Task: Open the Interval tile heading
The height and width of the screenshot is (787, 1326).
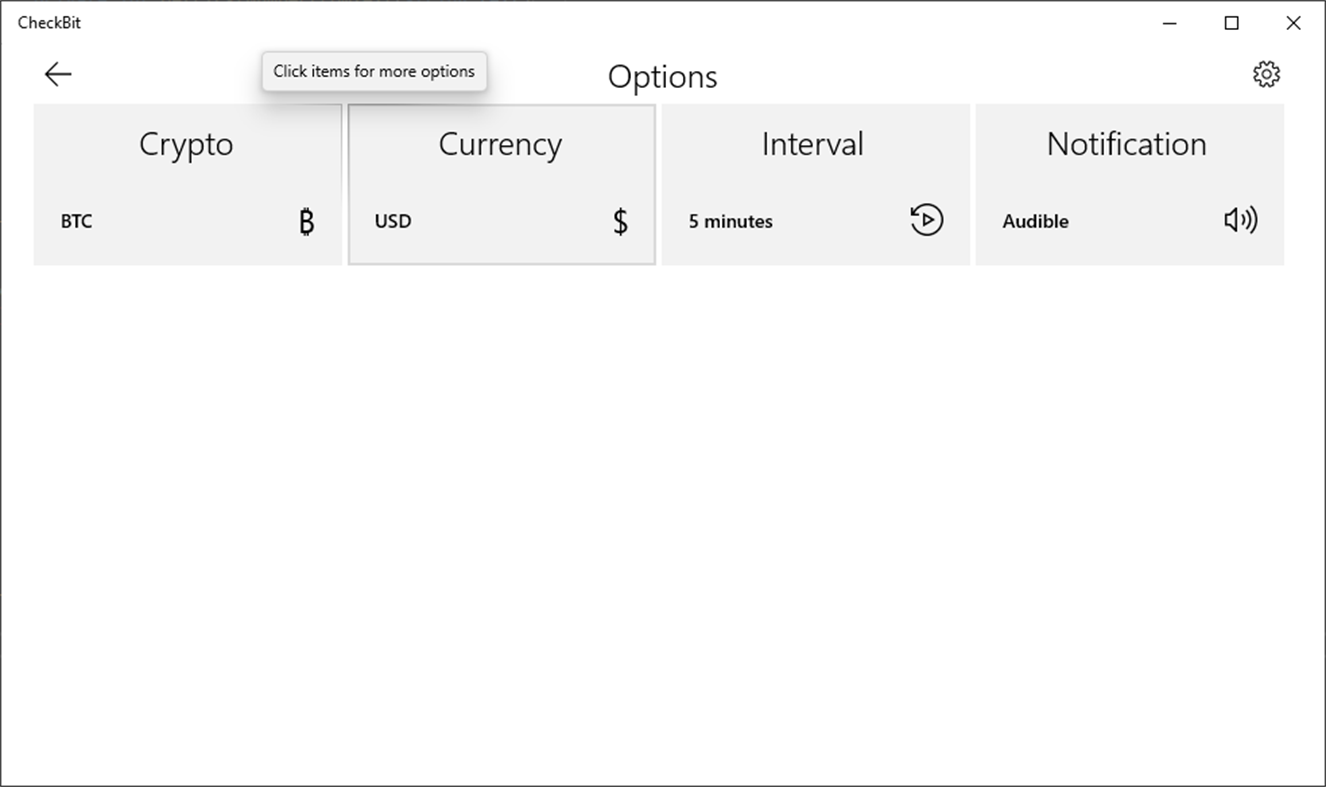Action: tap(812, 144)
